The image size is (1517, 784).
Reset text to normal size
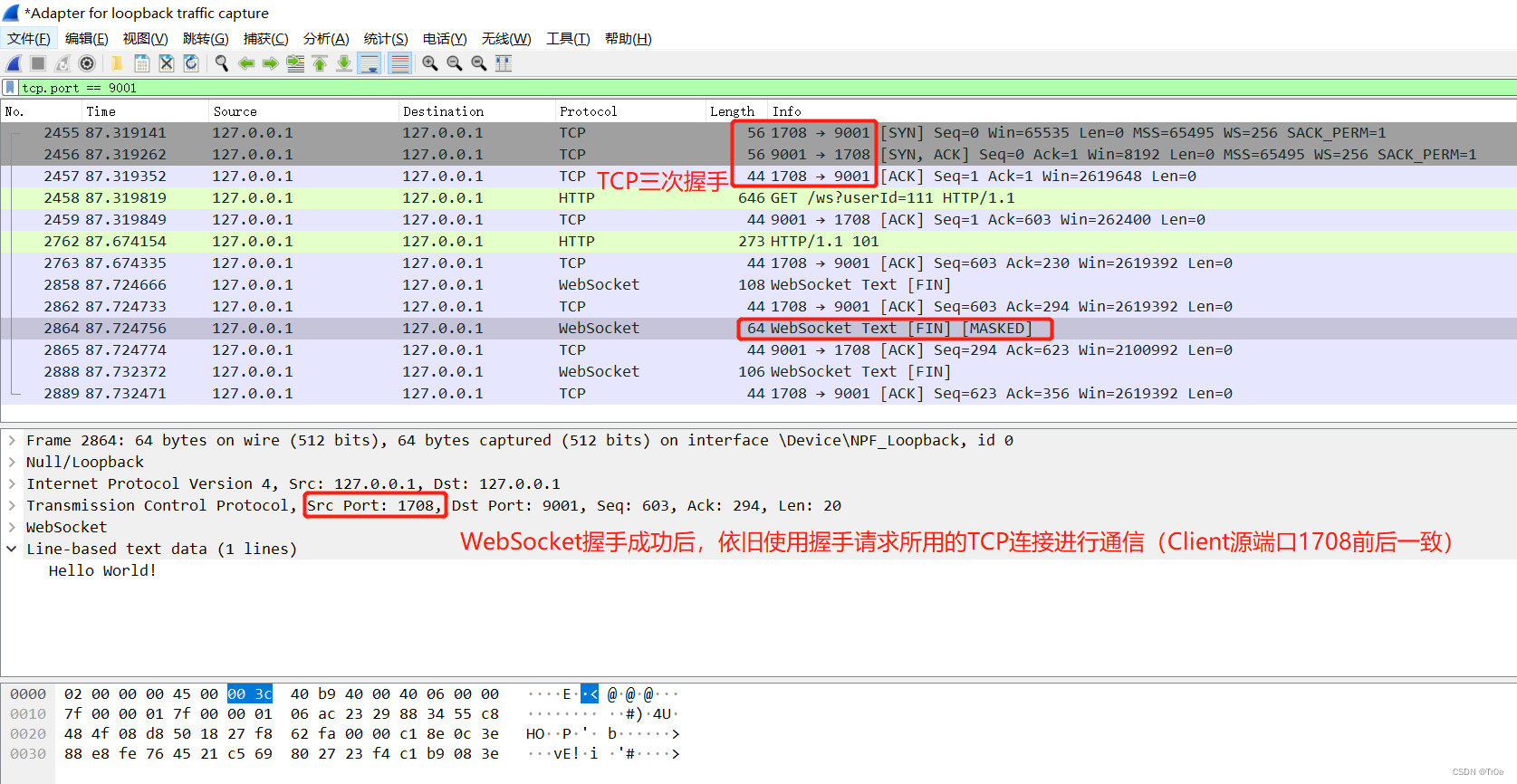click(x=478, y=63)
